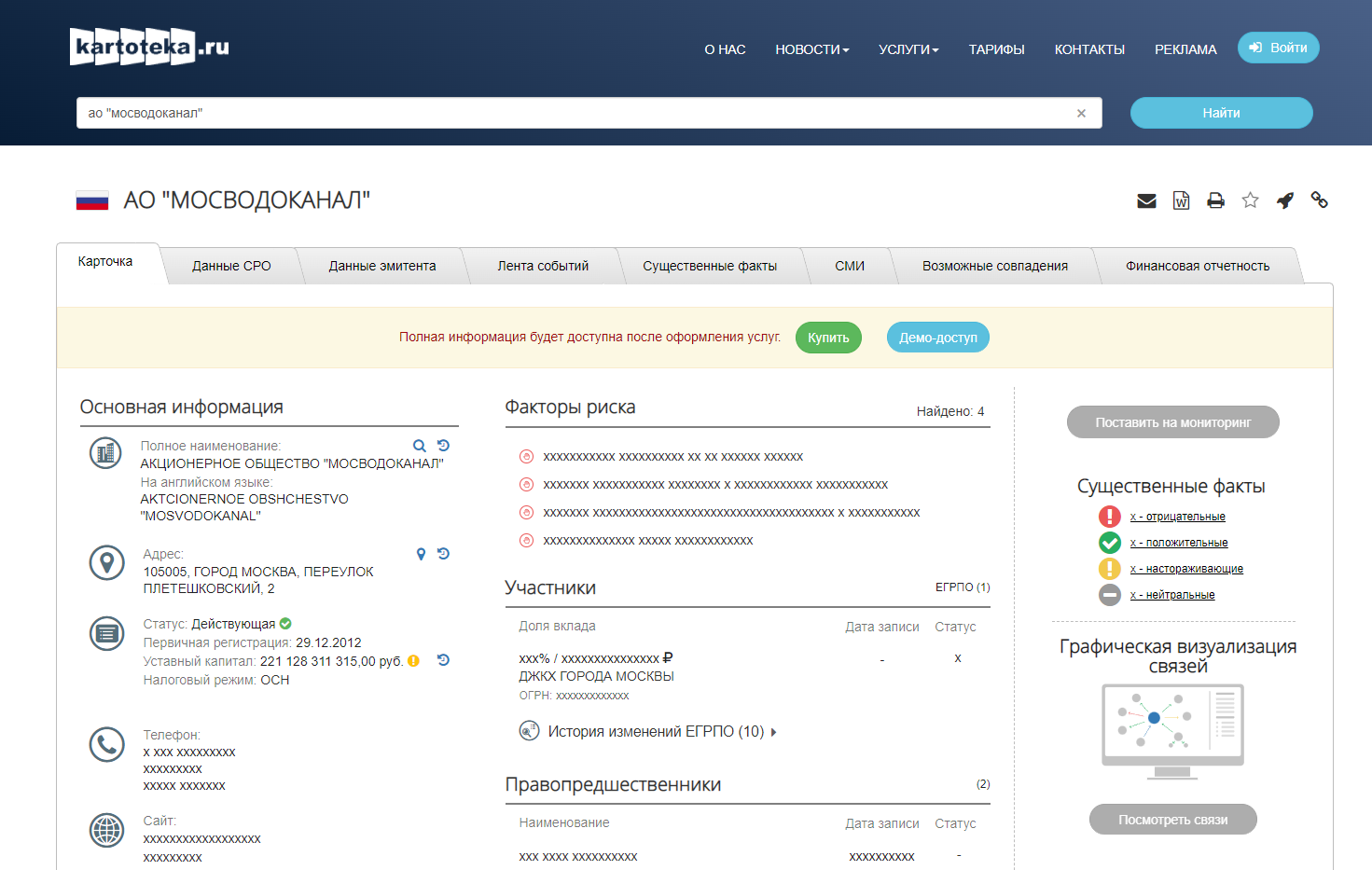Open the Лента событий tab
The image size is (1372, 870).
tap(543, 266)
